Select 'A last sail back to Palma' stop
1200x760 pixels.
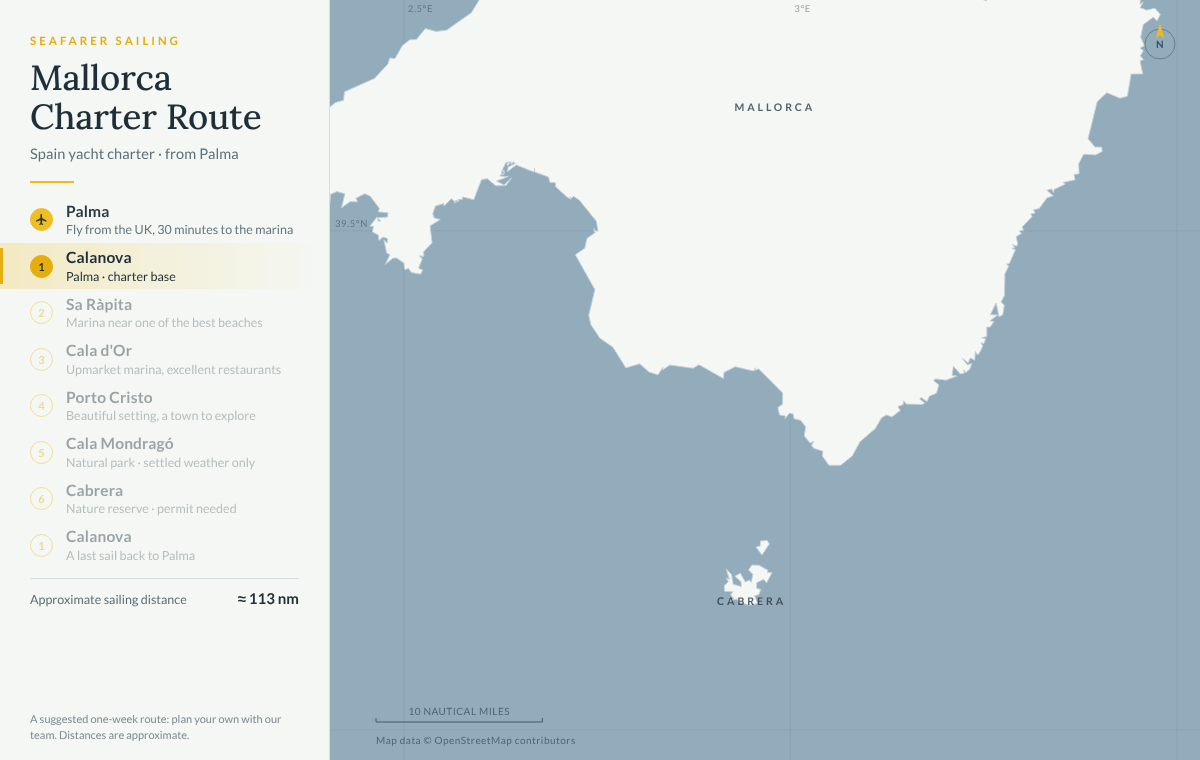[x=164, y=545]
